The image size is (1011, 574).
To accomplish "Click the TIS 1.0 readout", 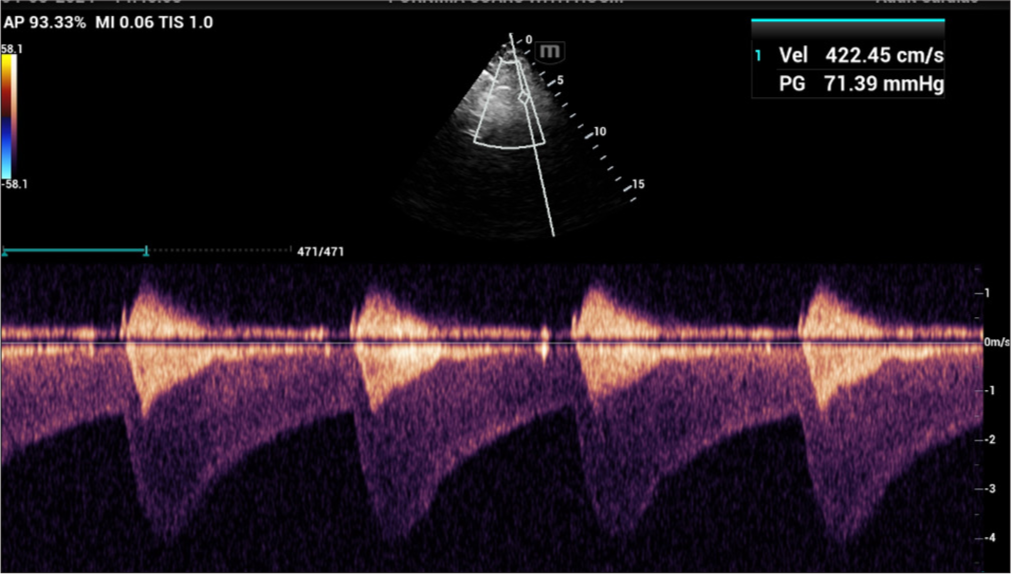I will (x=188, y=23).
